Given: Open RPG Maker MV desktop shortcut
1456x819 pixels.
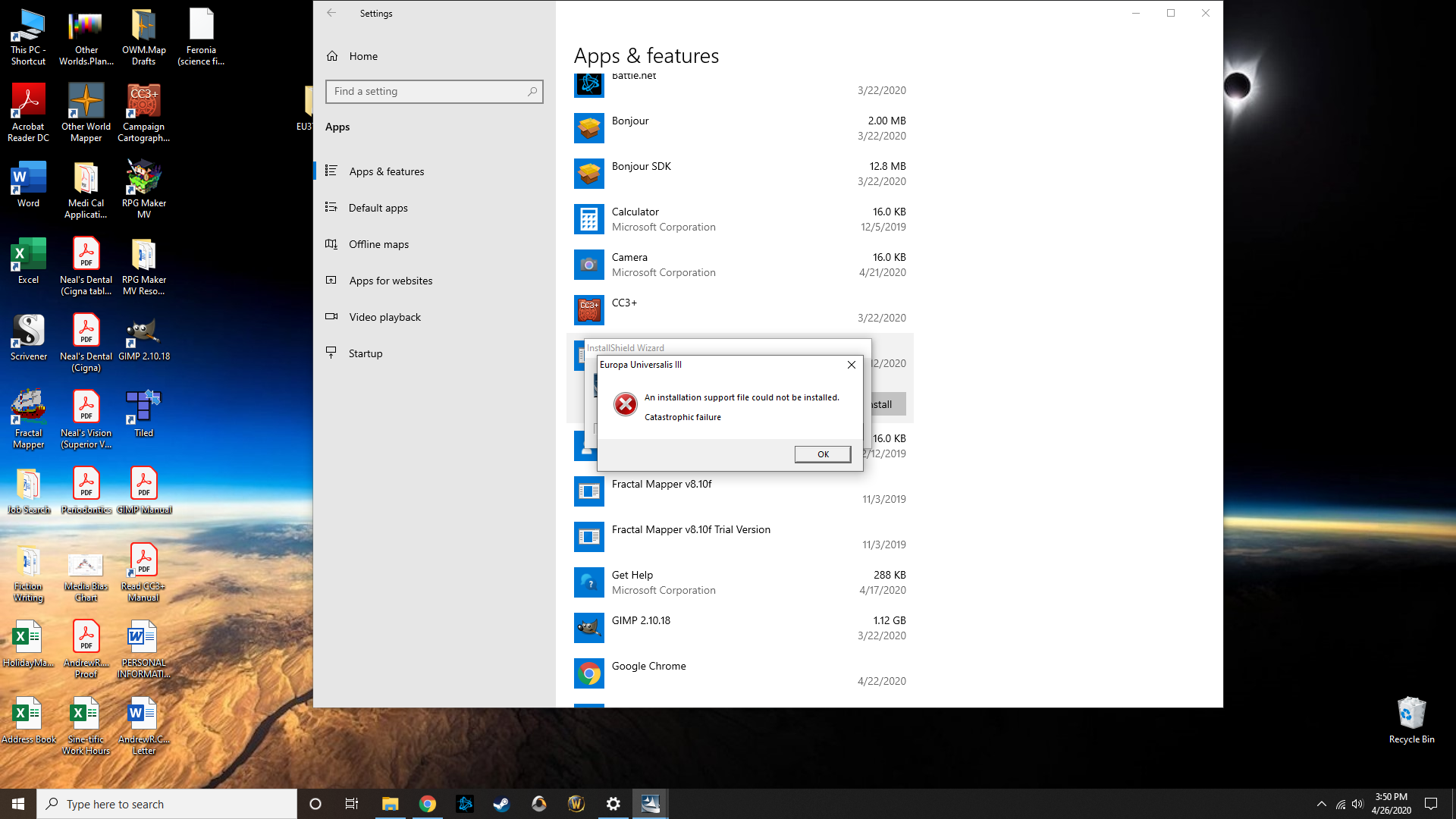Looking at the screenshot, I should [x=143, y=189].
